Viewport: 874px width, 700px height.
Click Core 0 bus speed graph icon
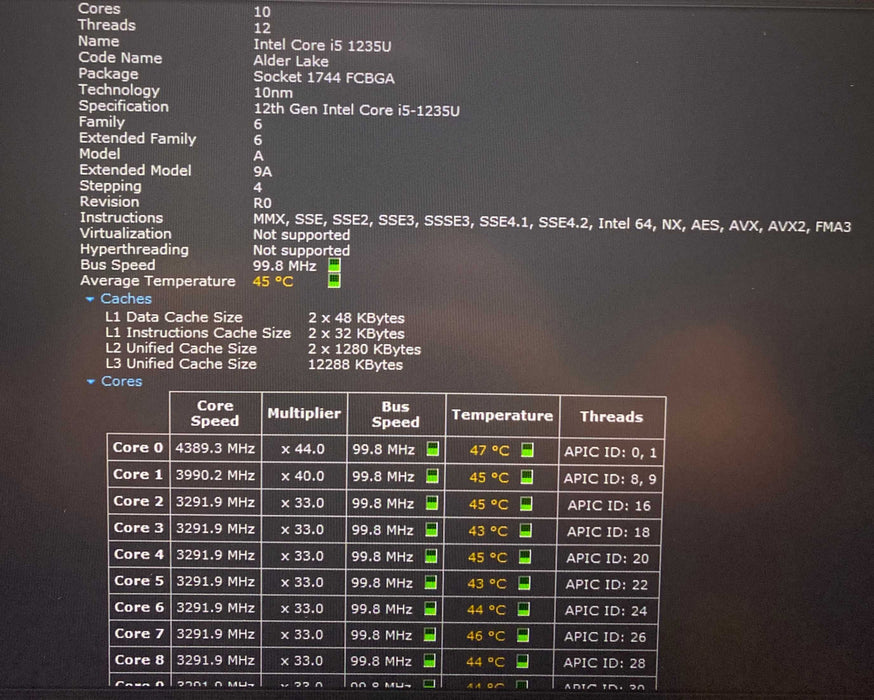433,449
